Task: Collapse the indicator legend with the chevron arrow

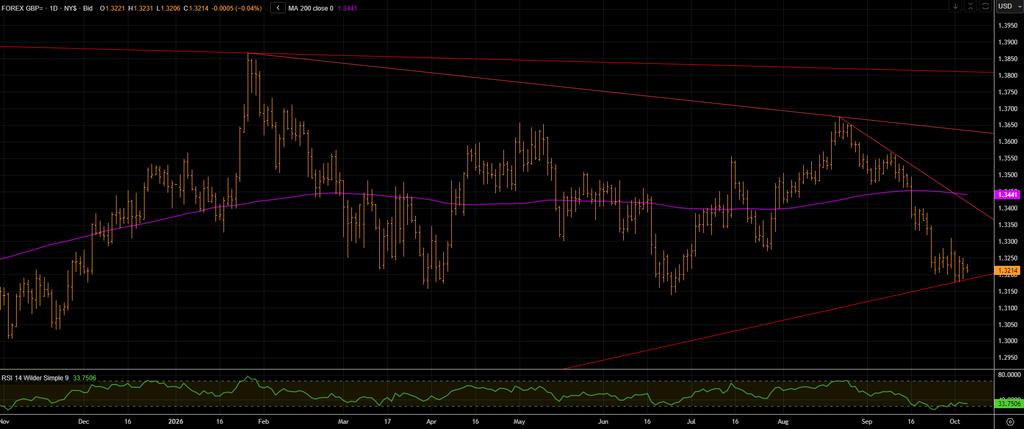Action: tap(278, 7)
